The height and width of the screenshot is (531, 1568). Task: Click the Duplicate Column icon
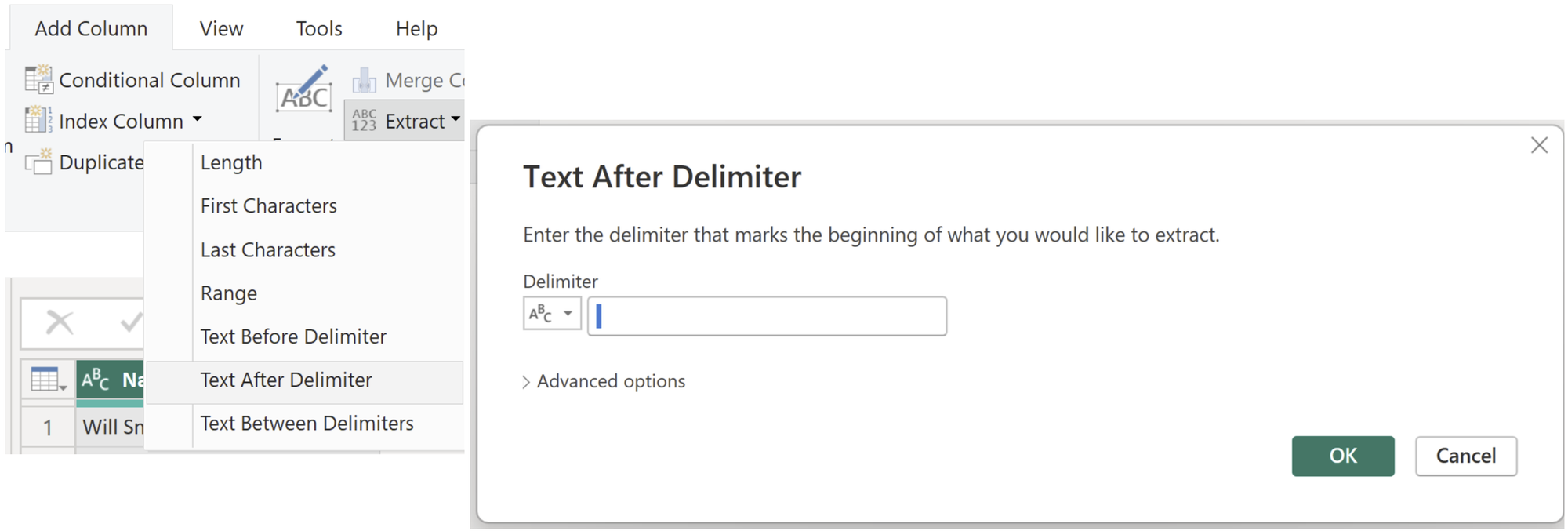click(x=38, y=162)
